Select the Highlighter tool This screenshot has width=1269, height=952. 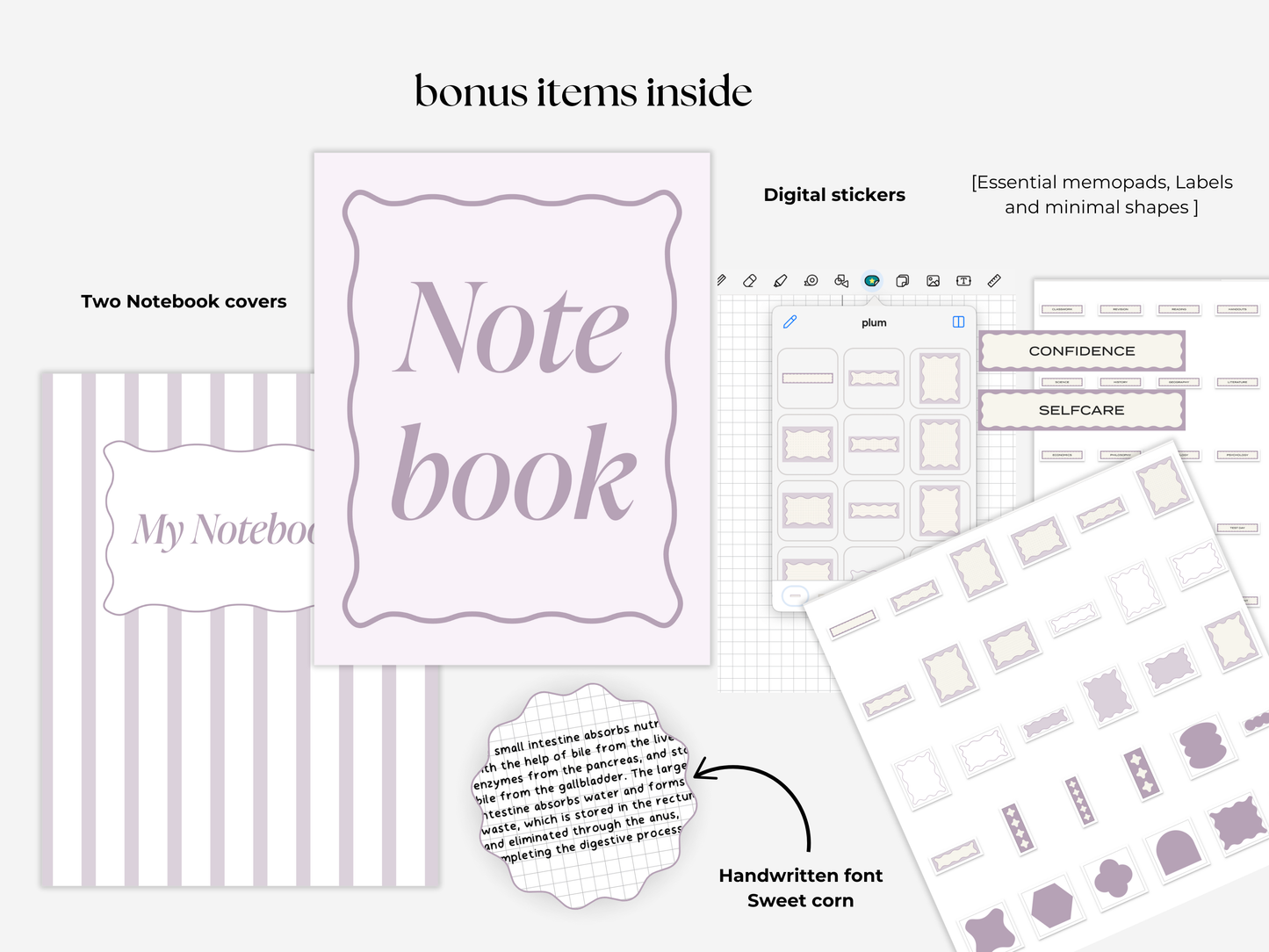(780, 281)
